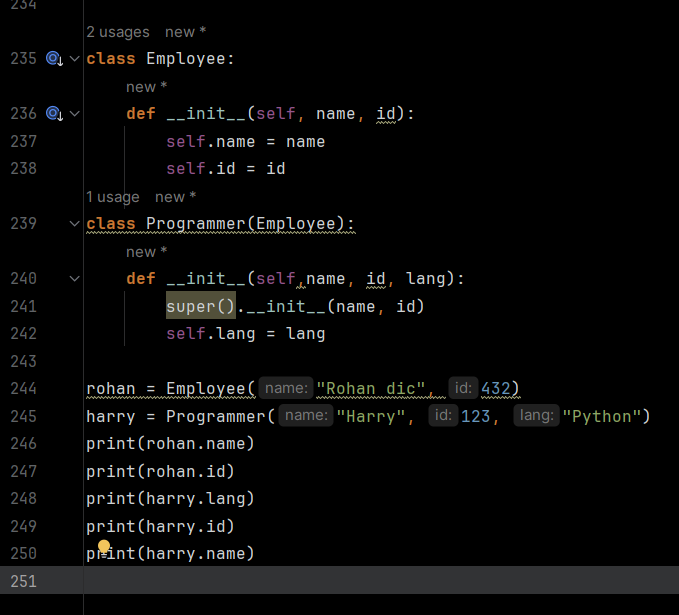Click the 'lang' parameter on line 240
This screenshot has height=615, width=679.
426,279
